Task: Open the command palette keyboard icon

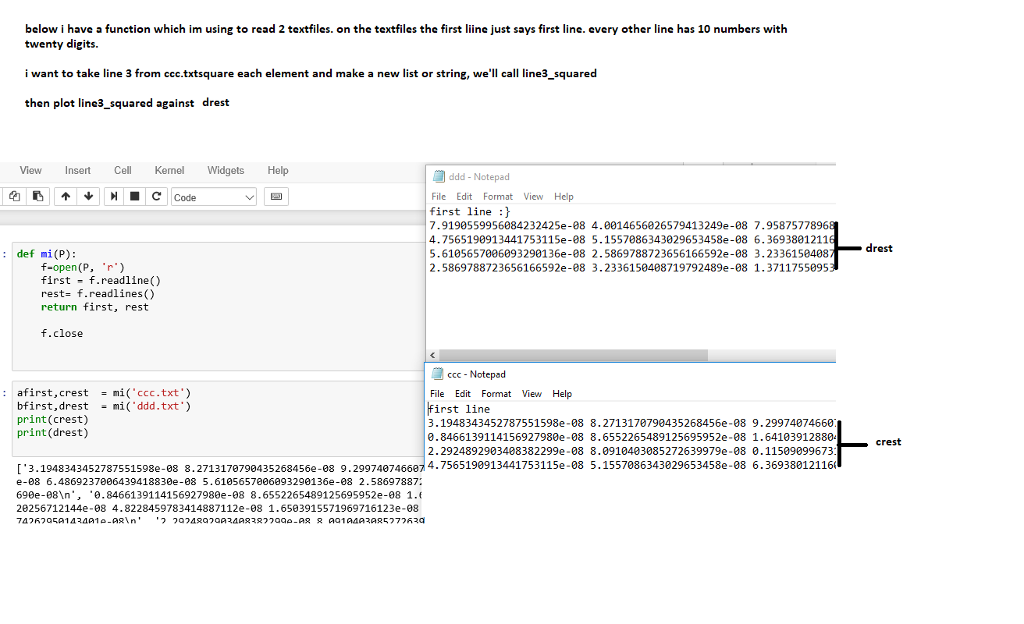Action: click(276, 196)
